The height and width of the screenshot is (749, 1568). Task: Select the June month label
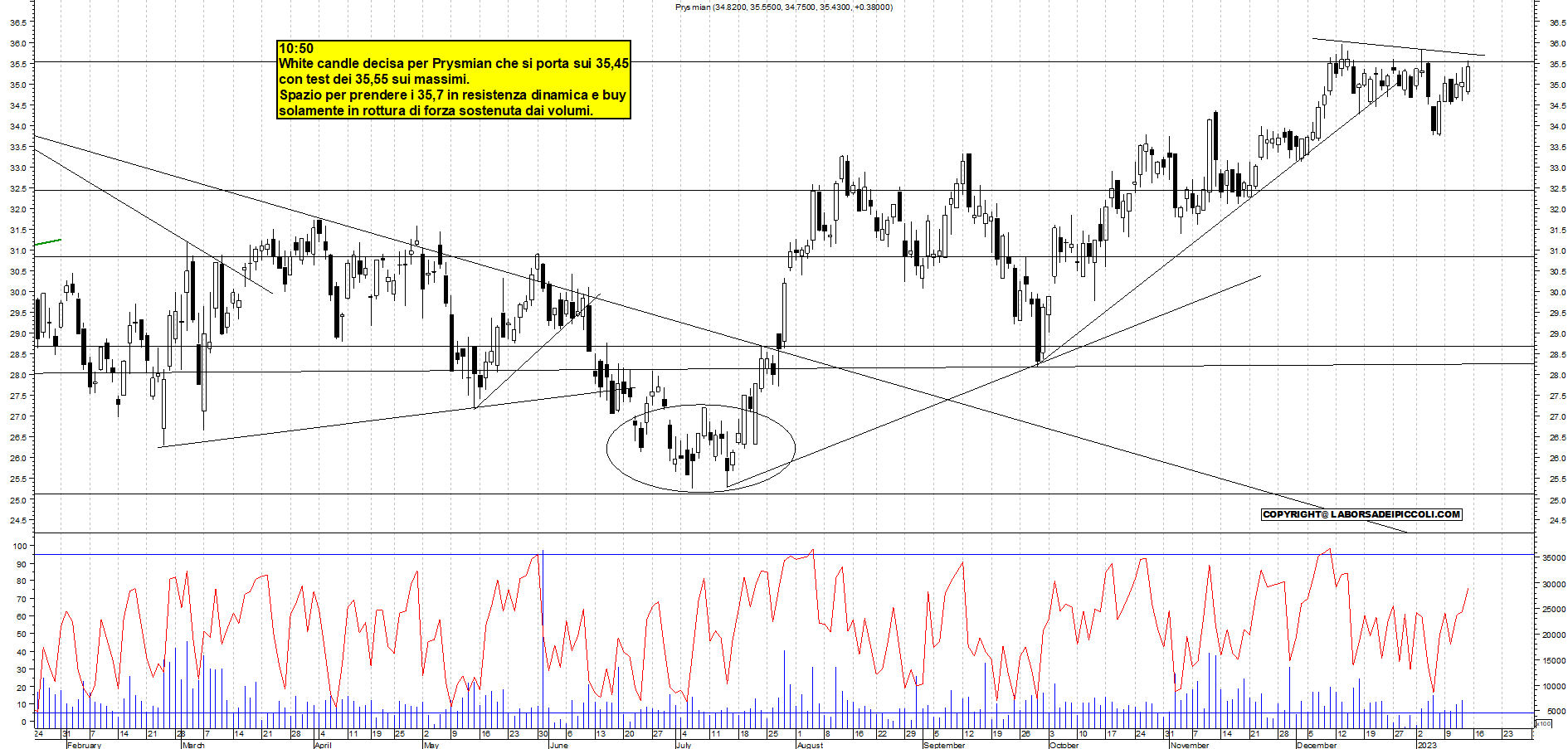point(559,745)
